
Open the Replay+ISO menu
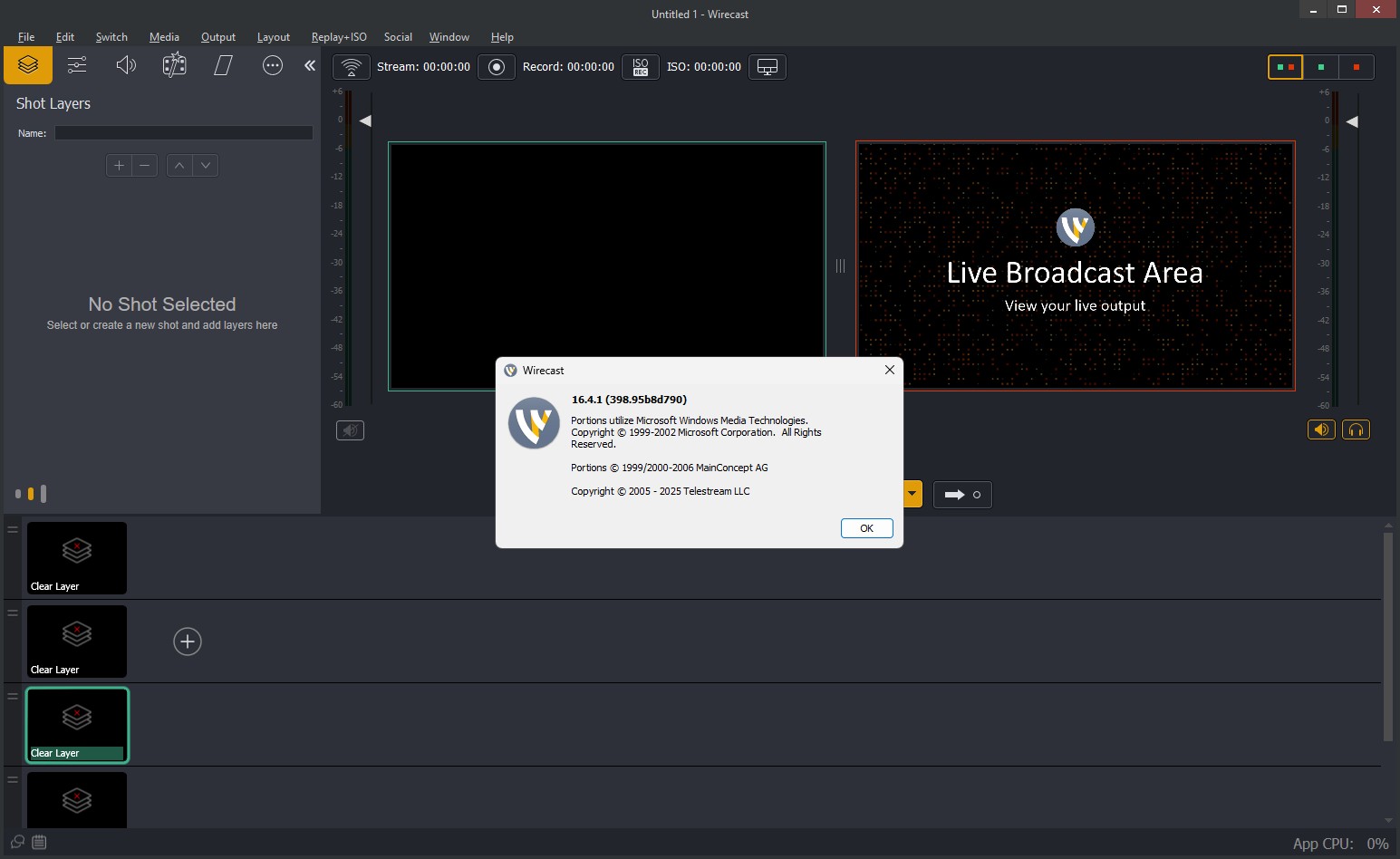pos(339,37)
